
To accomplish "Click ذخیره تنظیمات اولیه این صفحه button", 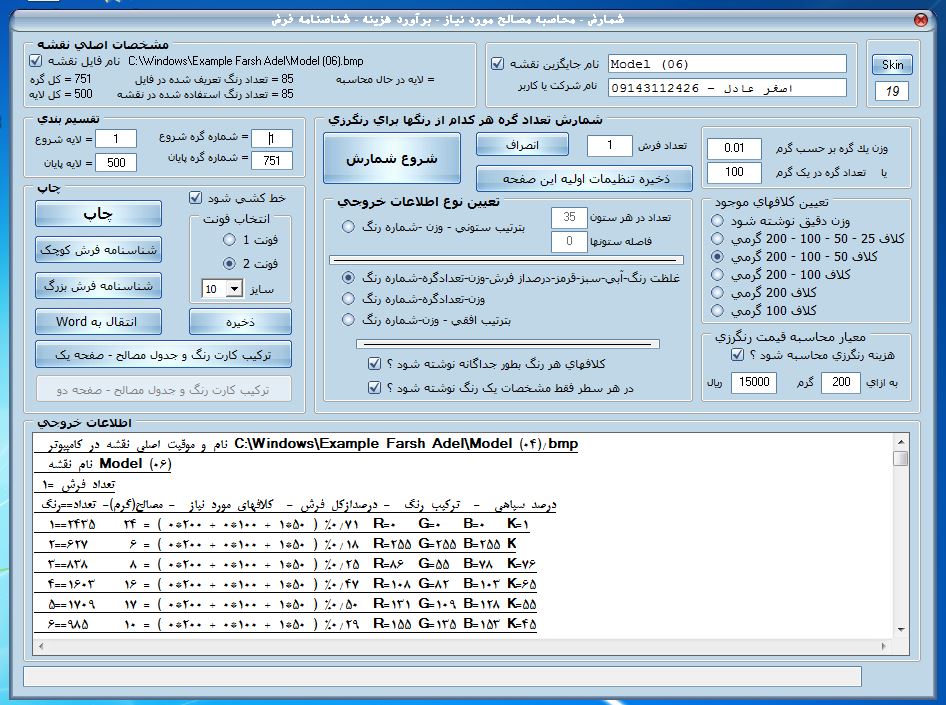I will coord(584,179).
